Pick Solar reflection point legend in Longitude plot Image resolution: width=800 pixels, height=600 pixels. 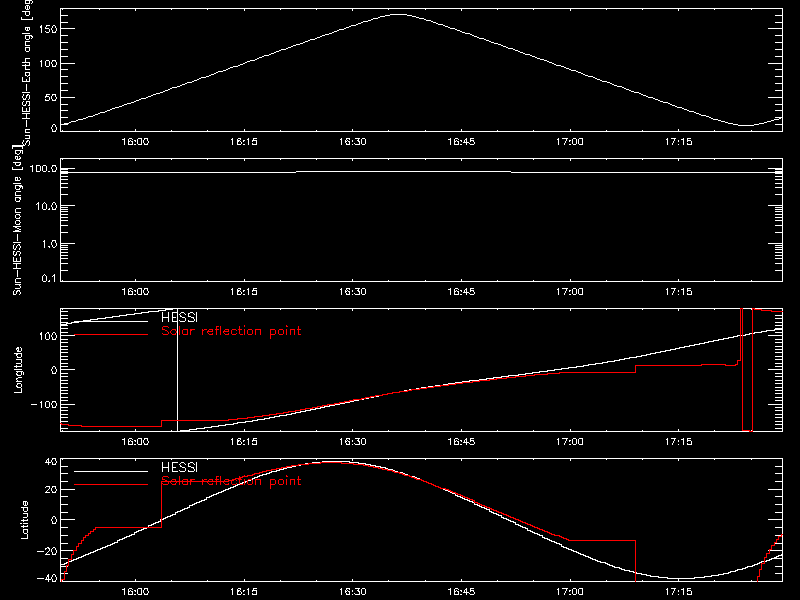coord(231,331)
